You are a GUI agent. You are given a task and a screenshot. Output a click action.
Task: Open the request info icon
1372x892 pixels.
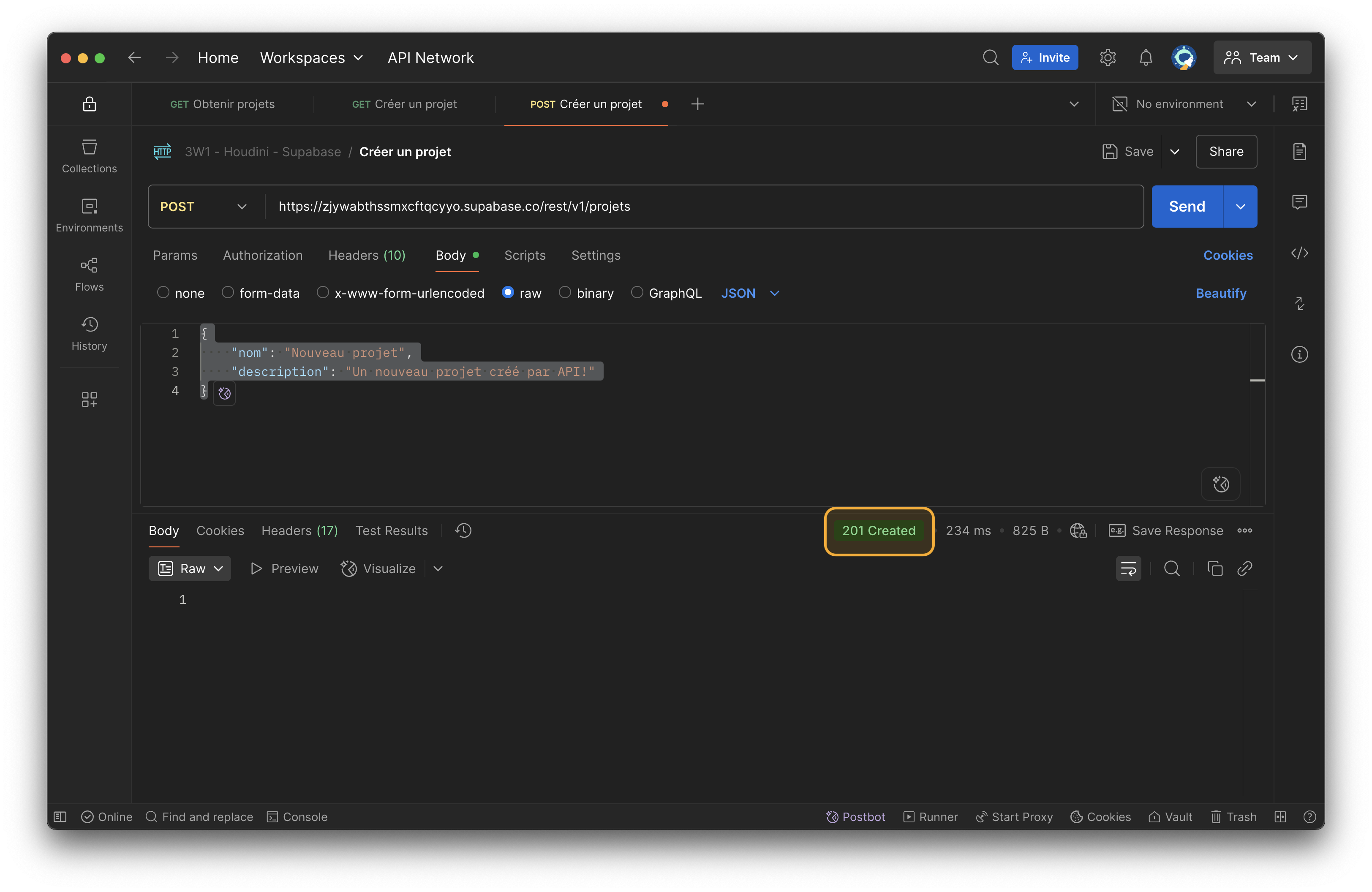click(x=1299, y=354)
